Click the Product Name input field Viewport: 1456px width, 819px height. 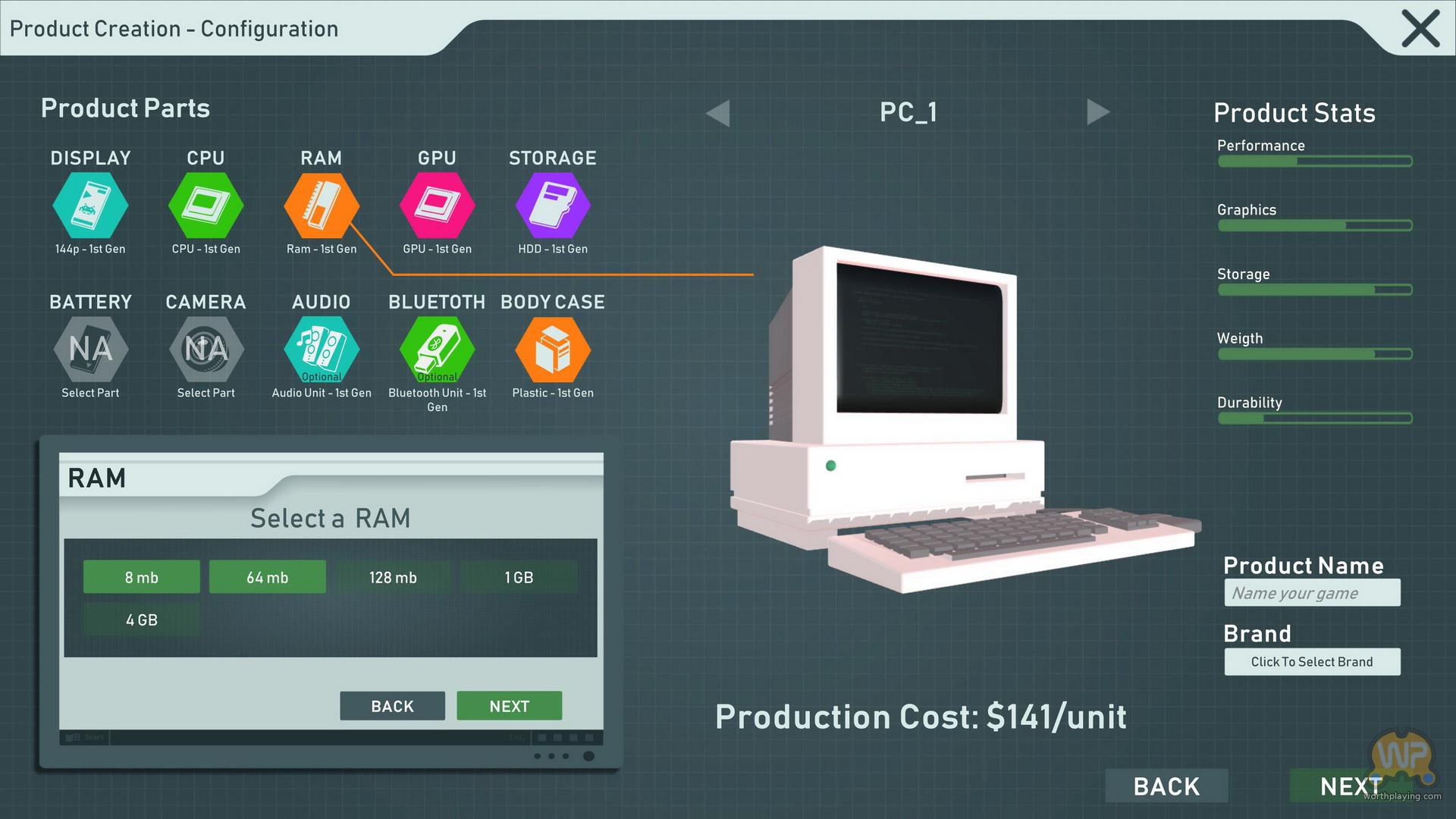pyautogui.click(x=1311, y=593)
